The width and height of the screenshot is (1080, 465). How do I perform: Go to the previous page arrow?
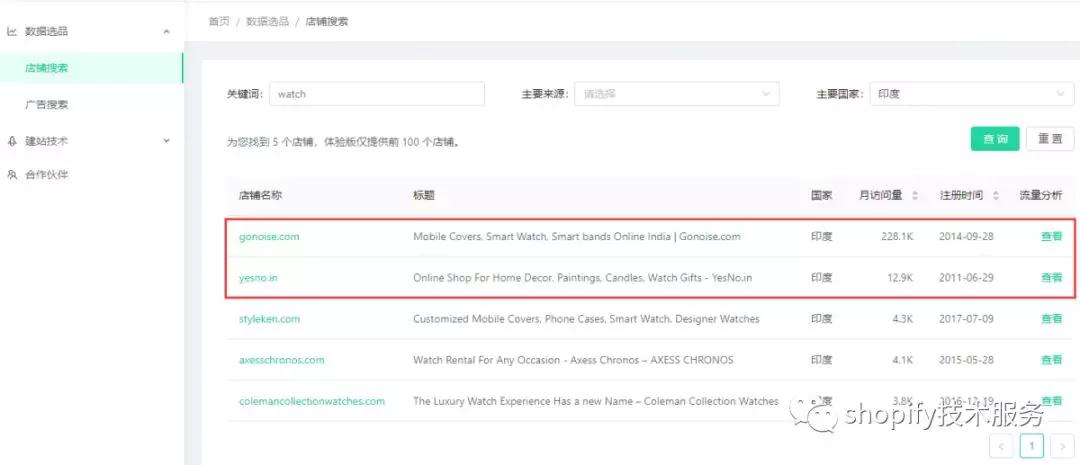point(1001,446)
